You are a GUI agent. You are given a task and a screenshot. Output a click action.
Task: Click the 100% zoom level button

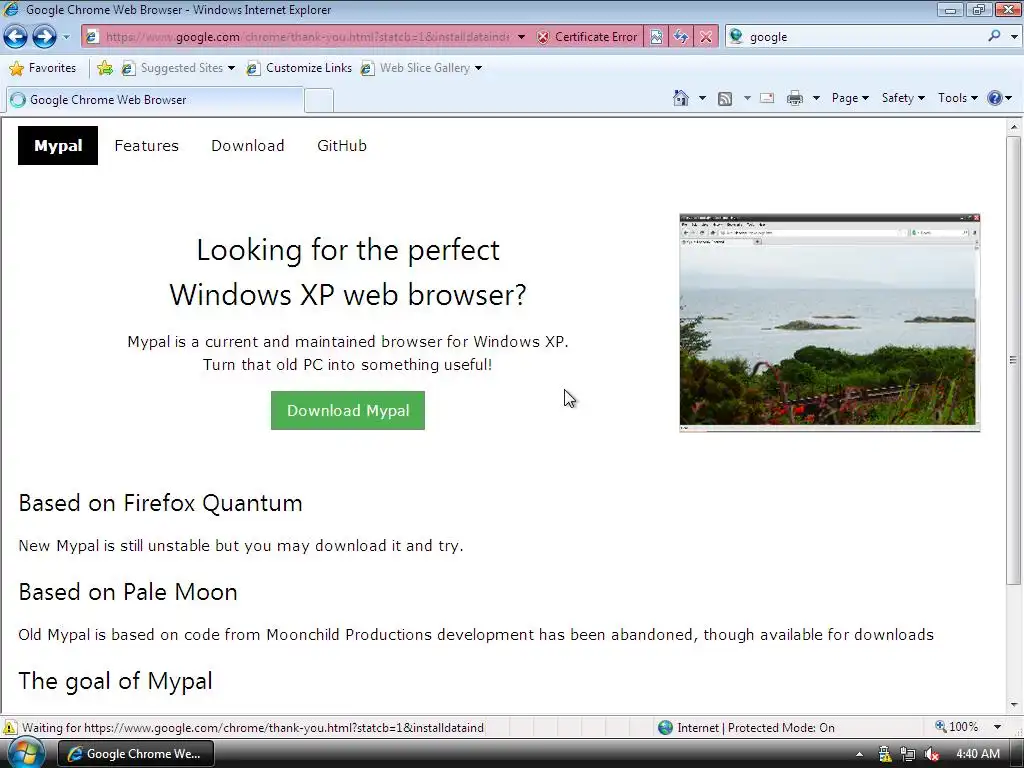click(x=957, y=727)
